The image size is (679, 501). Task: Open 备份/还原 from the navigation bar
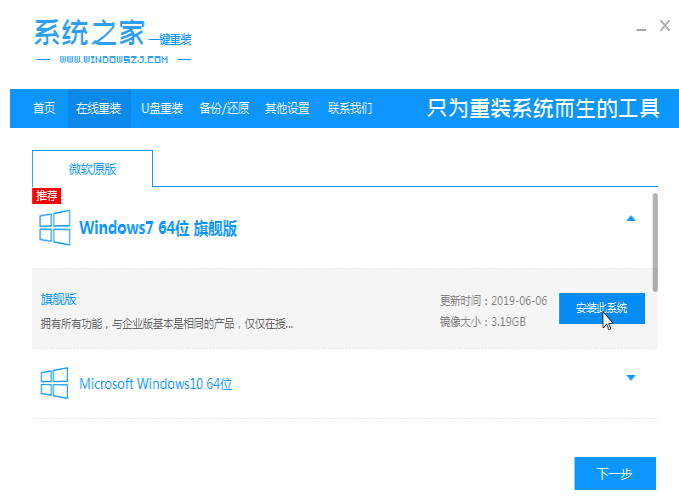click(x=224, y=108)
